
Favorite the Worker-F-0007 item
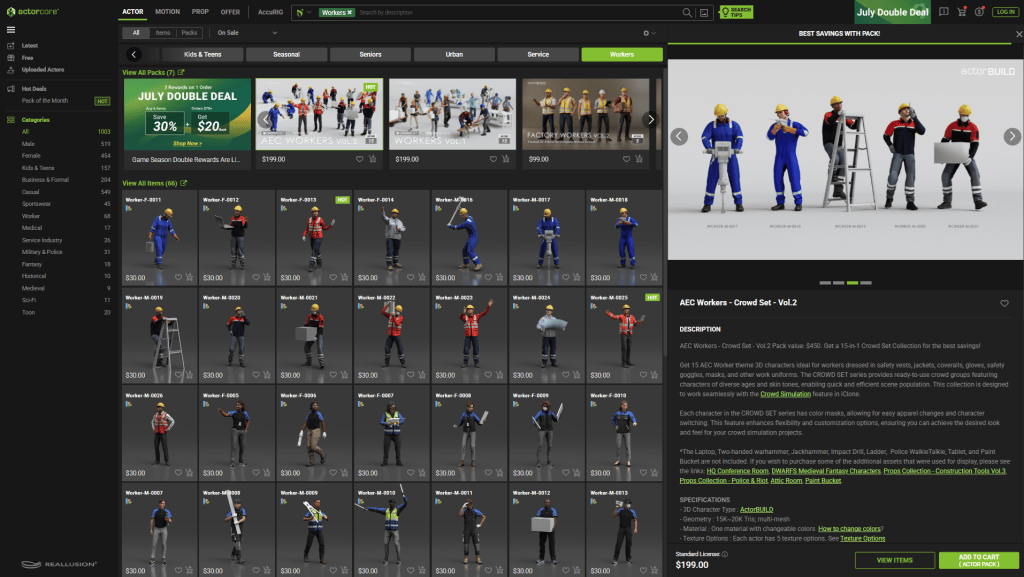click(x=411, y=473)
